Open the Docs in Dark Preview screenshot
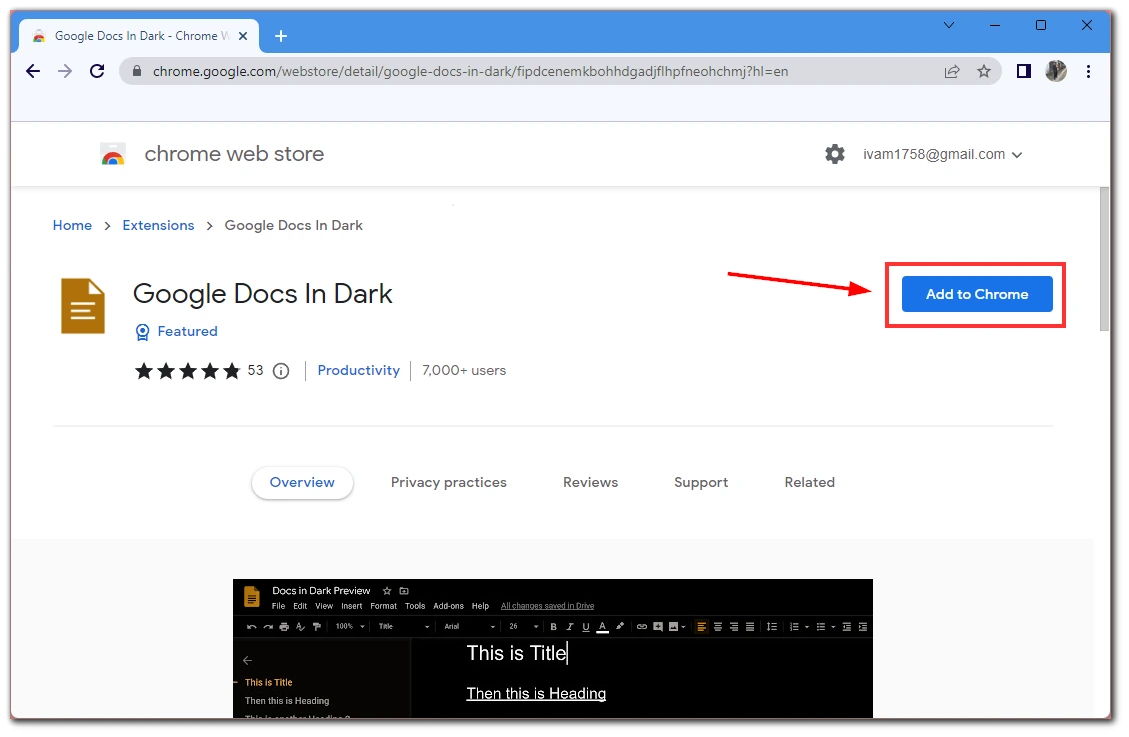The image size is (1129, 737). pyautogui.click(x=553, y=648)
